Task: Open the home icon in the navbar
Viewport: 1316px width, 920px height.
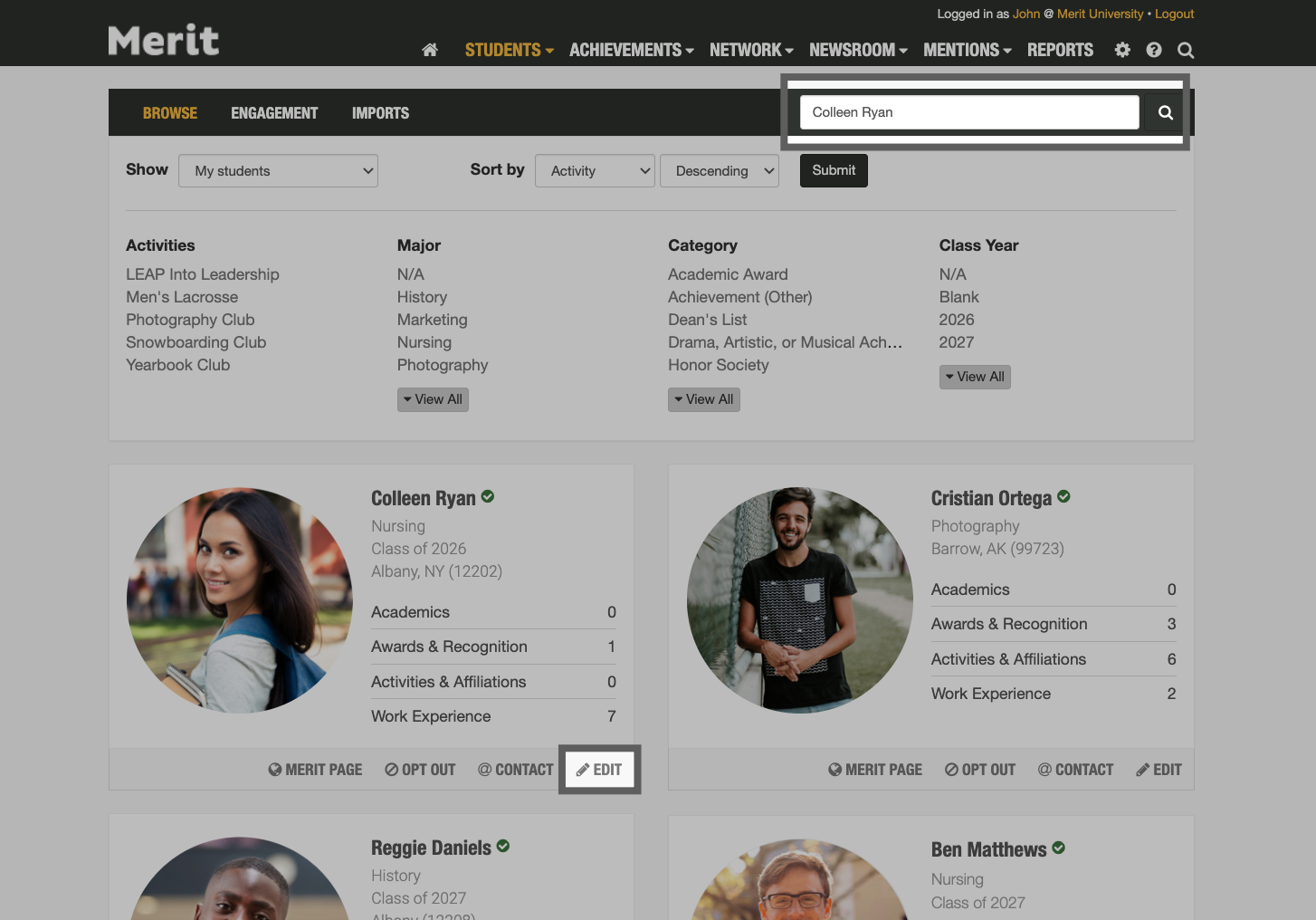Action: 429,50
